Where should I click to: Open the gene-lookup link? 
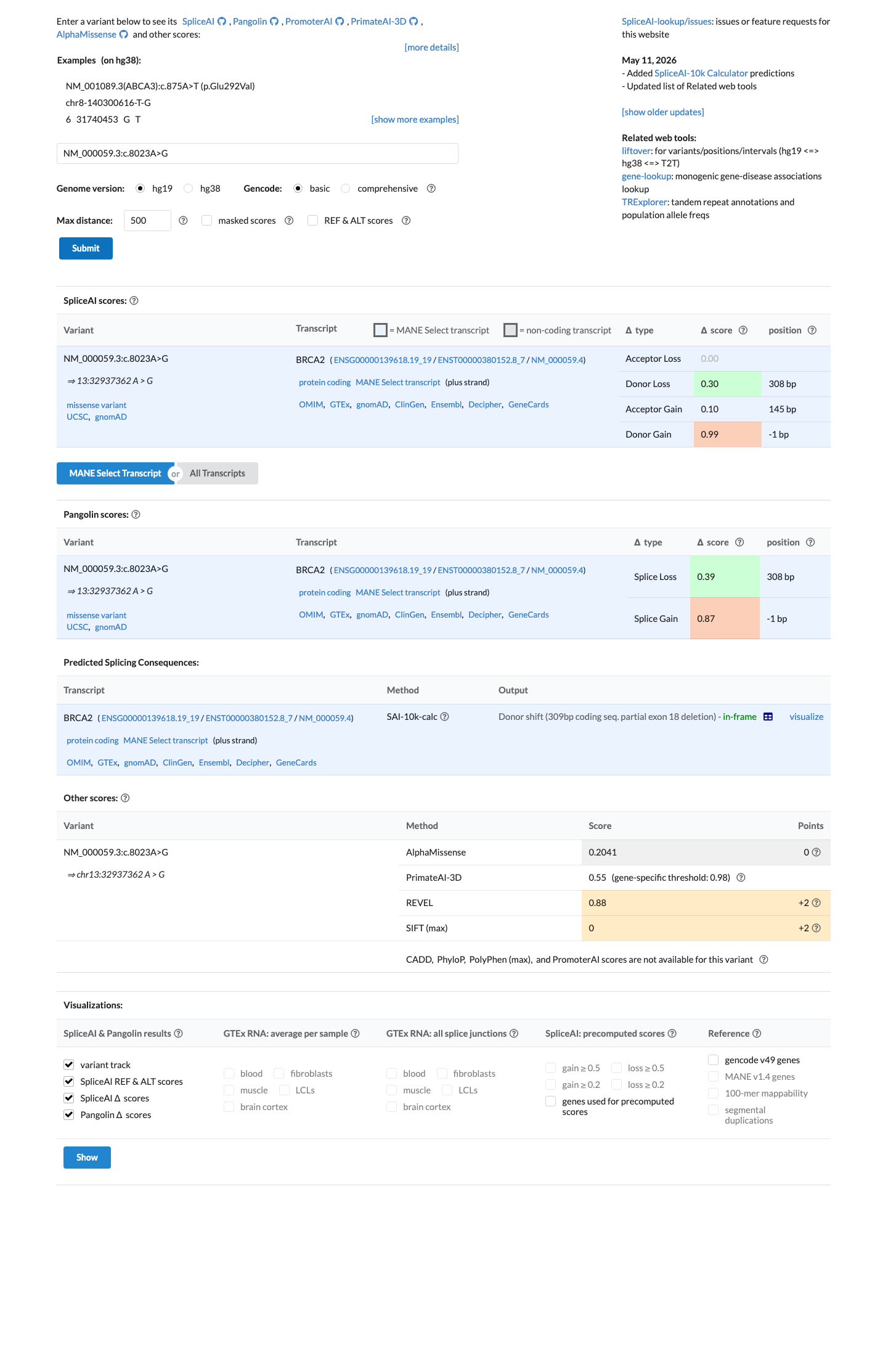coord(646,176)
